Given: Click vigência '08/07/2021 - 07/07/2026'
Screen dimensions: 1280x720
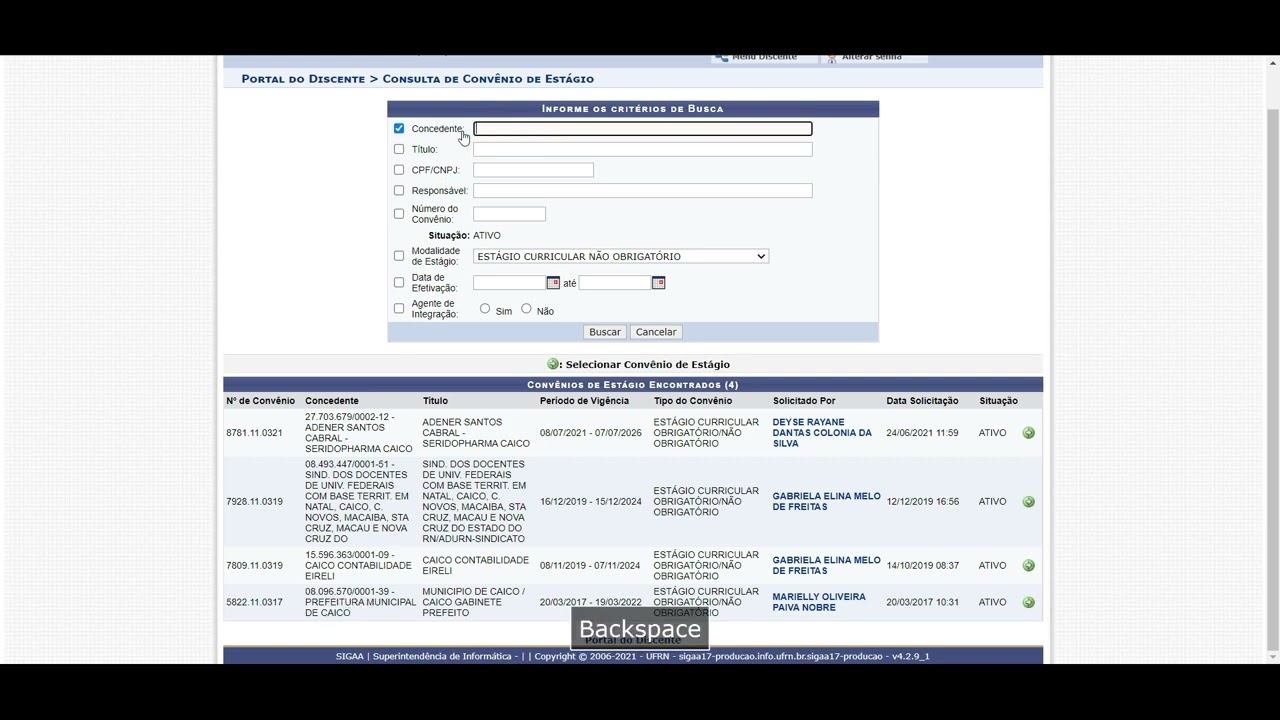Looking at the screenshot, I should click(x=591, y=433).
